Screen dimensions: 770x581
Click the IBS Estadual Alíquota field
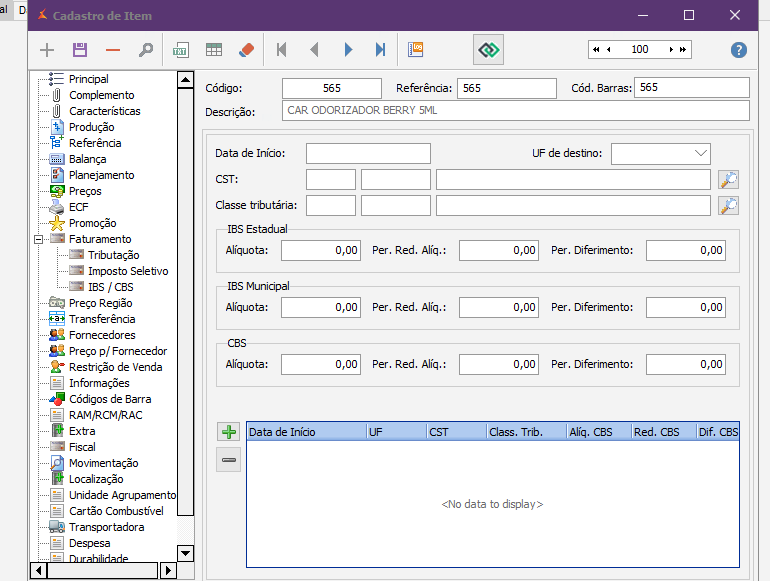(x=320, y=251)
